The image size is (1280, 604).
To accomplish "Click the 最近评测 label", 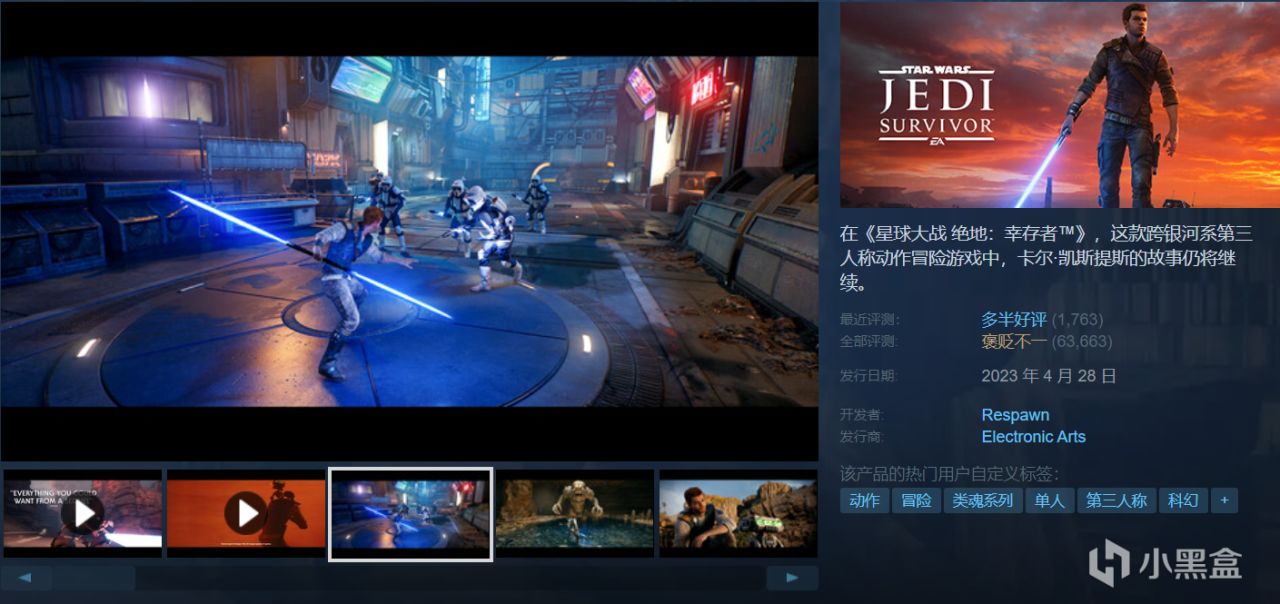I will tap(870, 320).
